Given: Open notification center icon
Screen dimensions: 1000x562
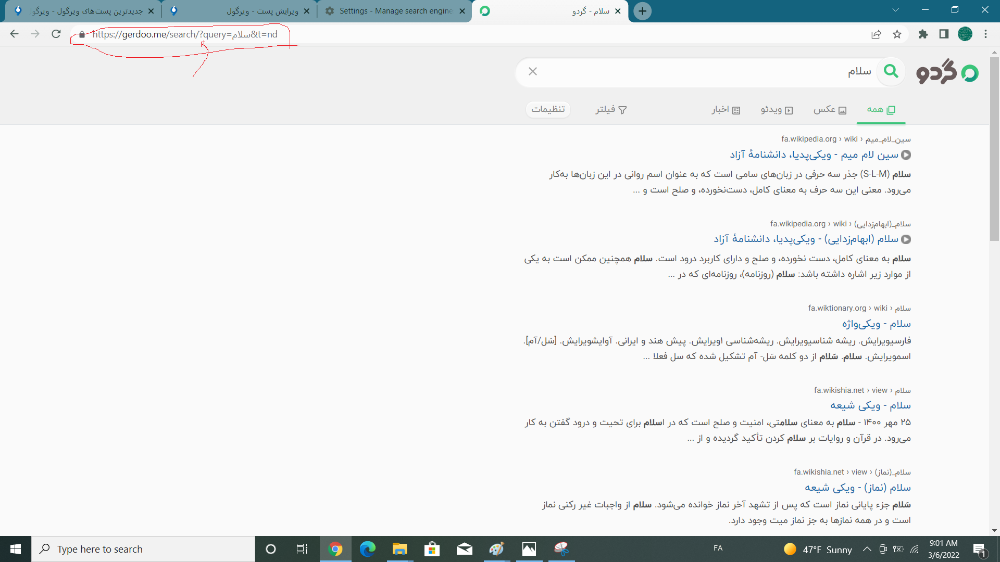Looking at the screenshot, I should click(x=980, y=549).
